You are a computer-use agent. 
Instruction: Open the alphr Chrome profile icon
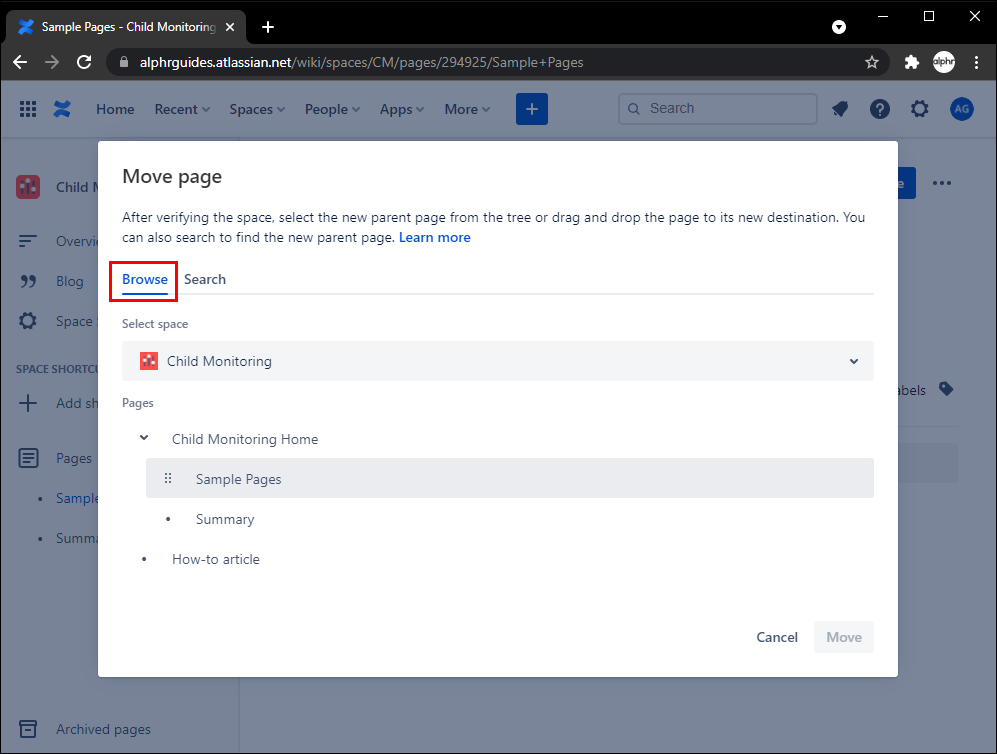pos(944,62)
